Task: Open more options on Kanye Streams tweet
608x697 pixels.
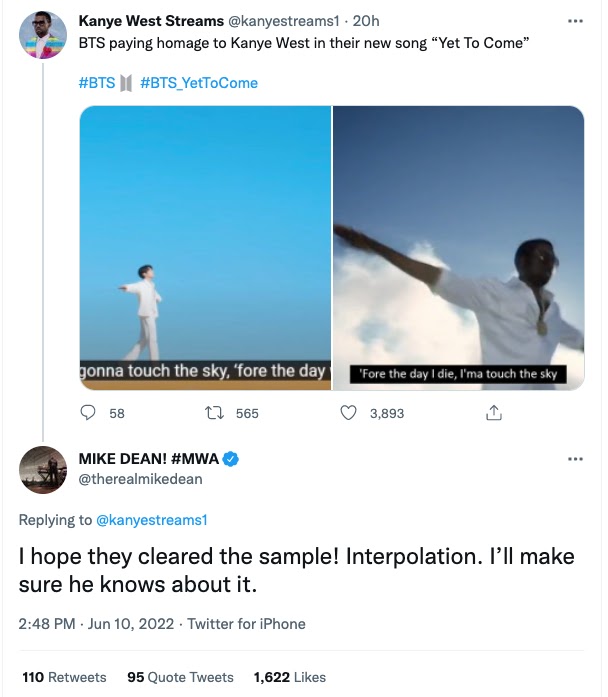Action: [x=575, y=21]
